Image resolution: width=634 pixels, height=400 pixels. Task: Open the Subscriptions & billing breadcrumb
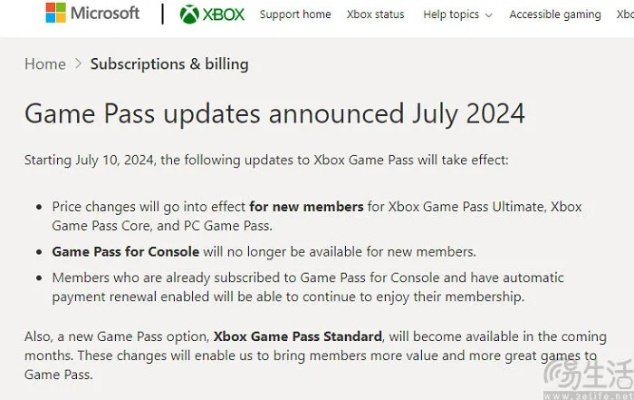pos(169,64)
